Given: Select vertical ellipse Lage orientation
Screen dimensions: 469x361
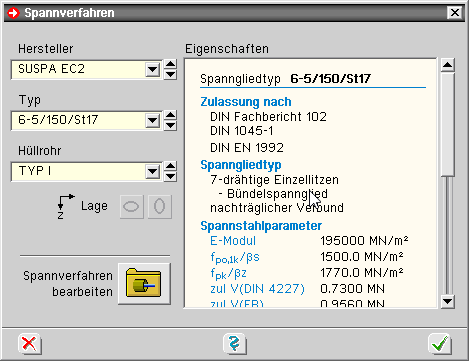Looking at the screenshot, I should click(x=160, y=207).
